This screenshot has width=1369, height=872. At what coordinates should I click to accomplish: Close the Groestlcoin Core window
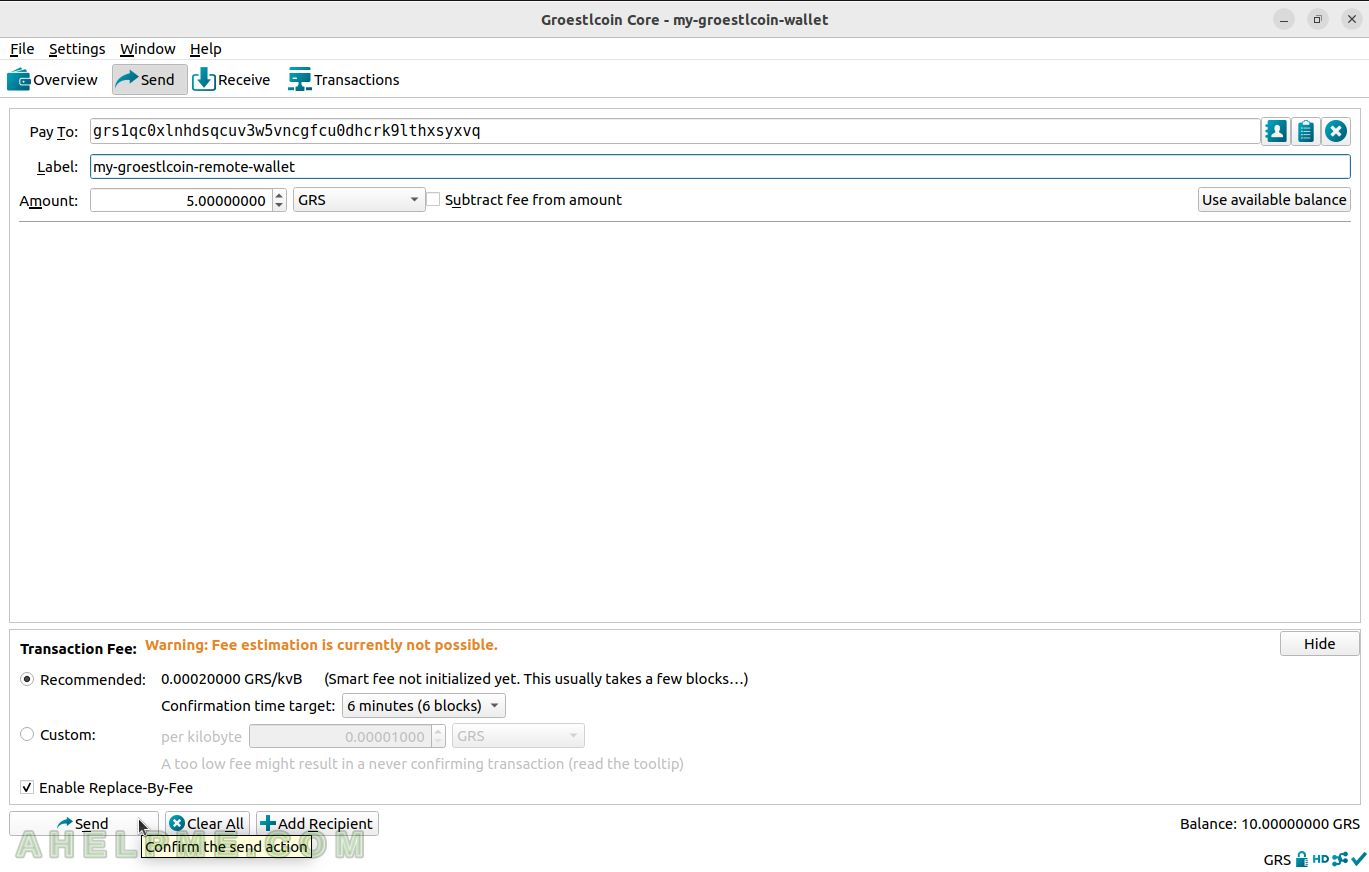(x=1351, y=19)
